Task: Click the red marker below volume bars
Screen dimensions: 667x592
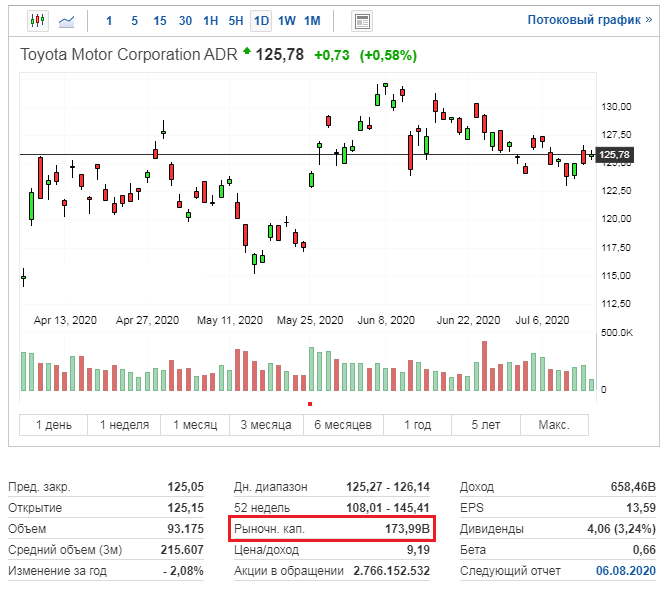Action: (311, 404)
